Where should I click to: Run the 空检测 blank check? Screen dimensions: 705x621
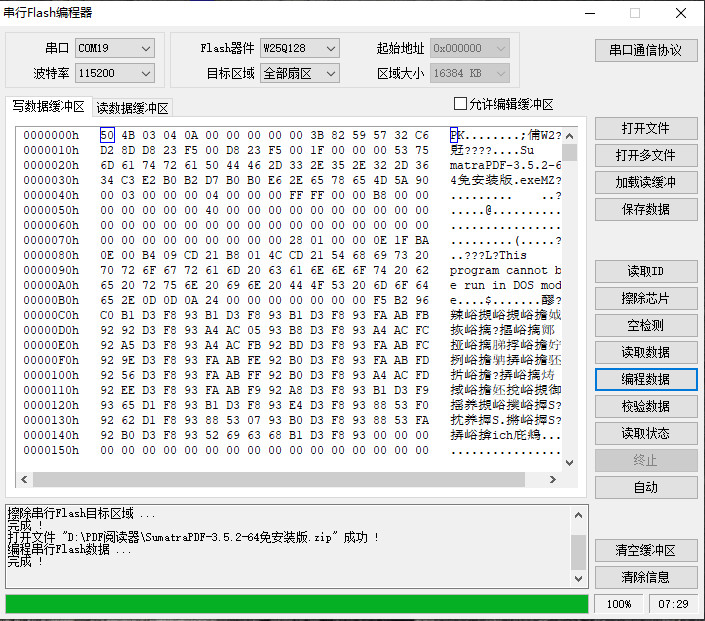tap(646, 326)
